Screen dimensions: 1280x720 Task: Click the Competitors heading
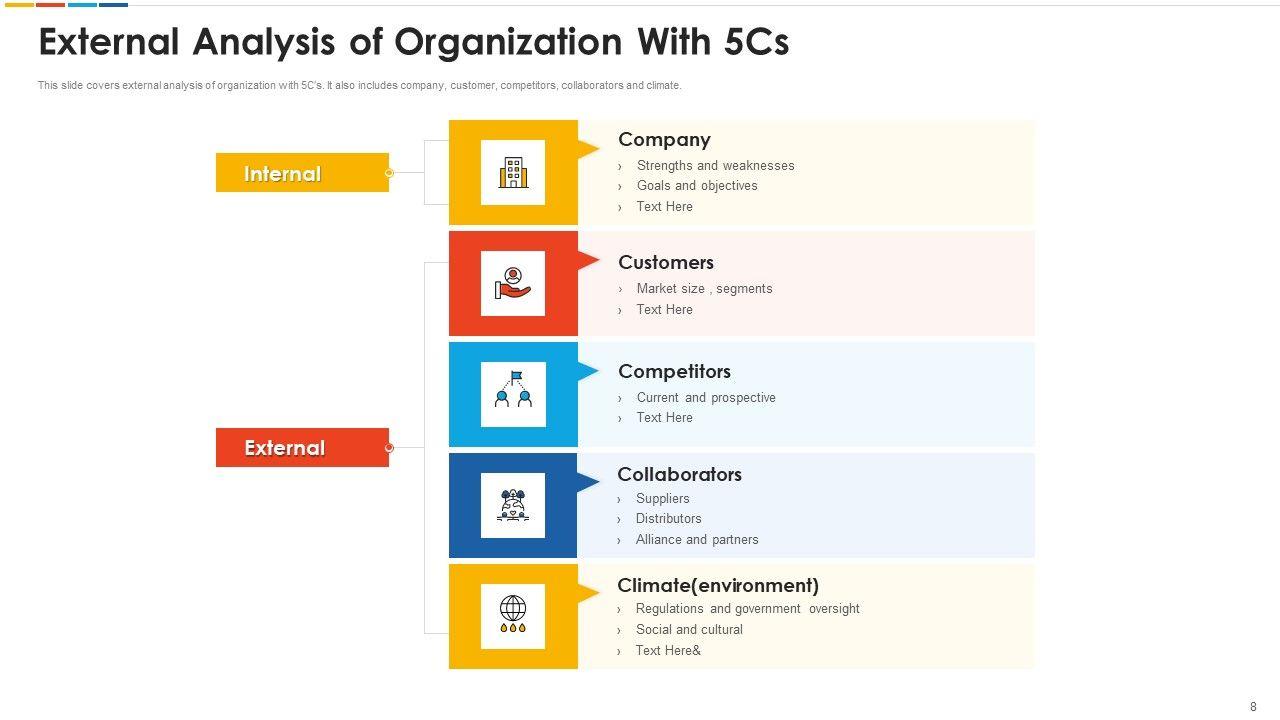pyautogui.click(x=674, y=372)
